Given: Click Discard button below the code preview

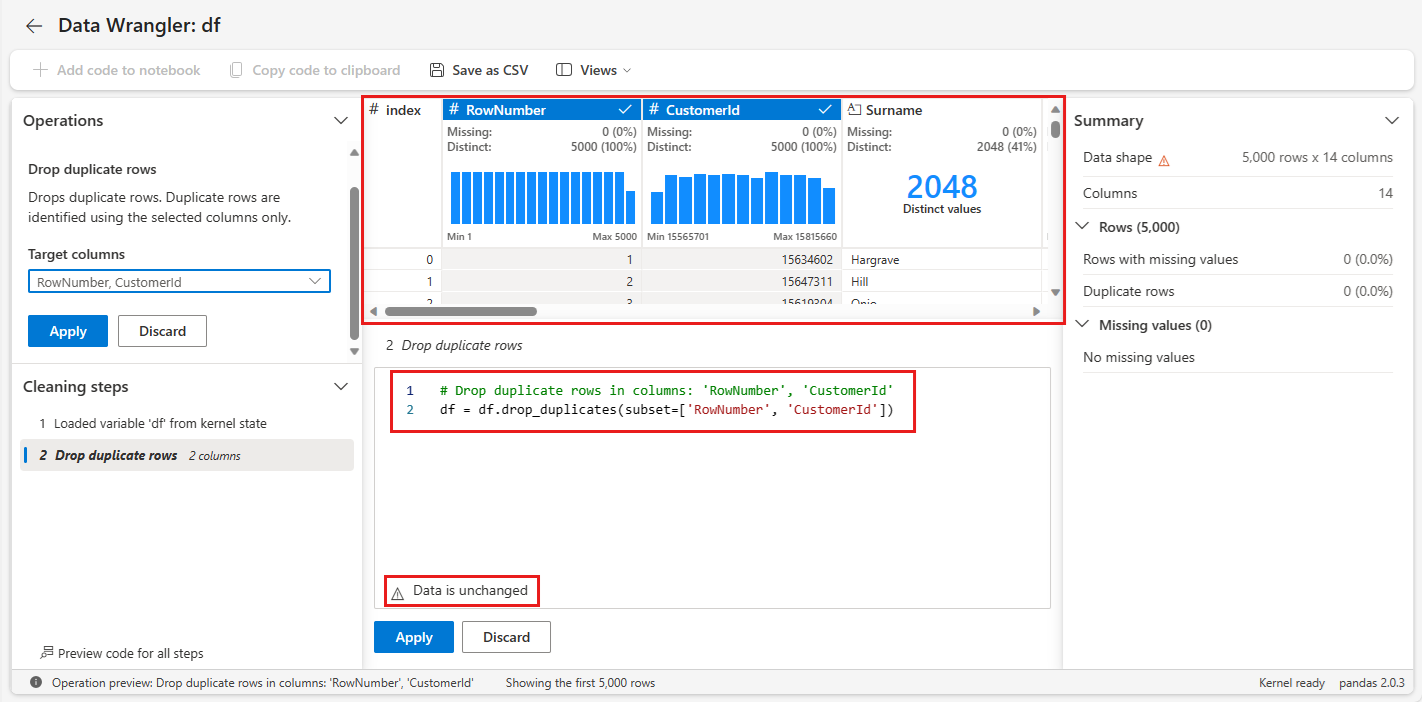Looking at the screenshot, I should pyautogui.click(x=506, y=637).
